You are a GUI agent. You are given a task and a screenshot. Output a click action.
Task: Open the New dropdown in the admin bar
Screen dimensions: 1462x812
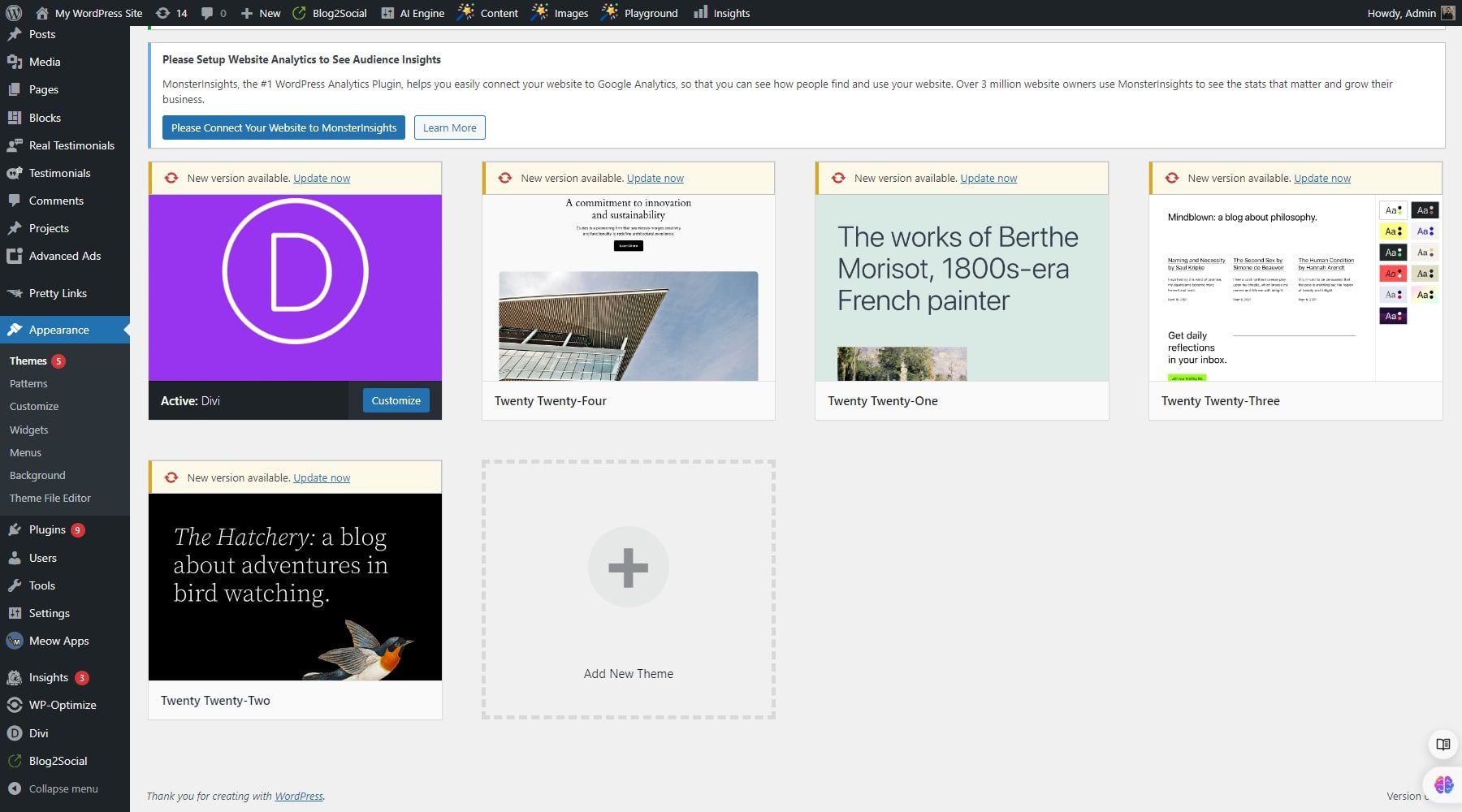[260, 12]
